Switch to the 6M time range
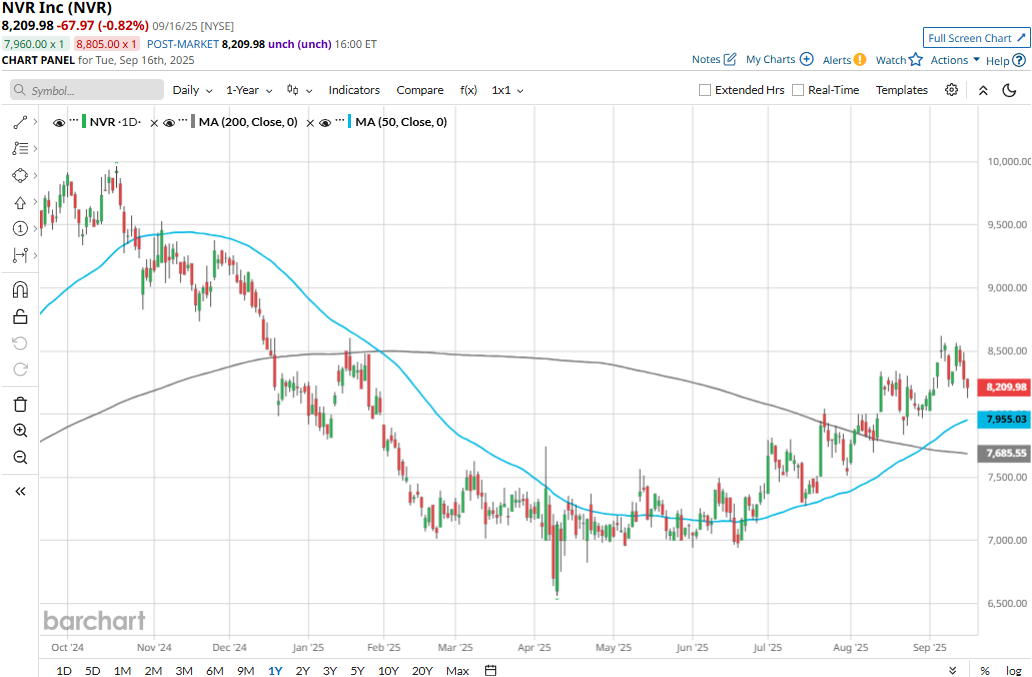The width and height of the screenshot is (1032, 677). (x=215, y=670)
